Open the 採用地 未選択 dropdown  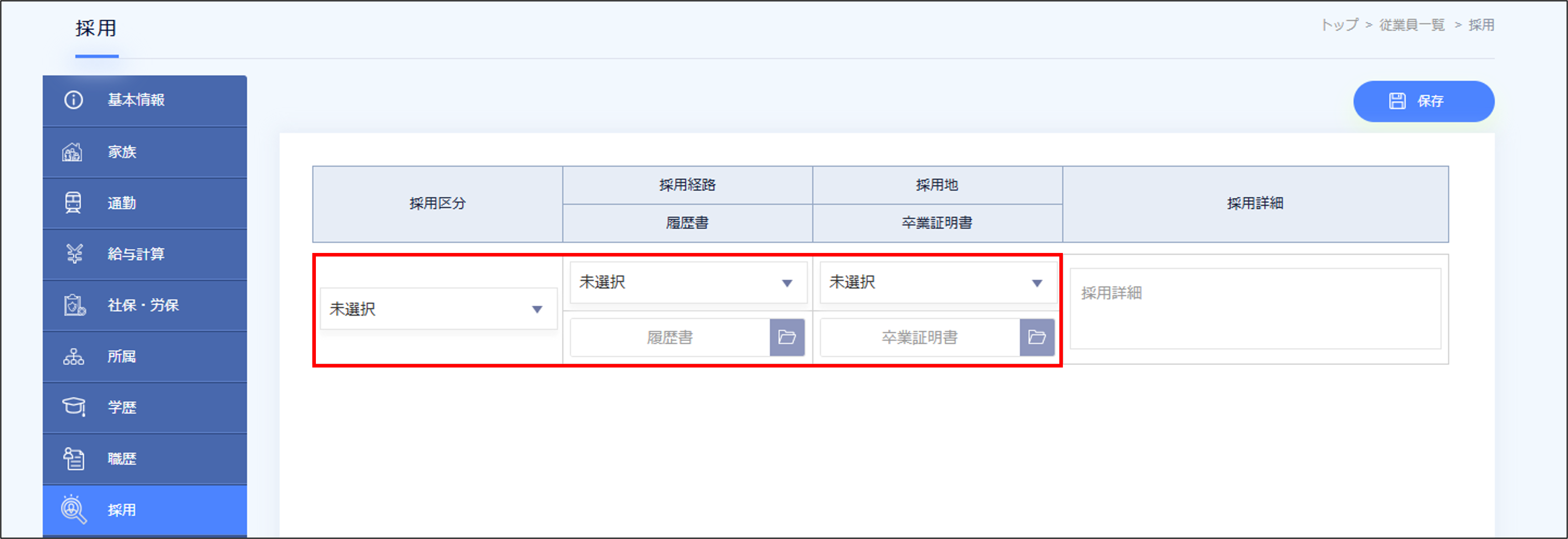[x=939, y=282]
